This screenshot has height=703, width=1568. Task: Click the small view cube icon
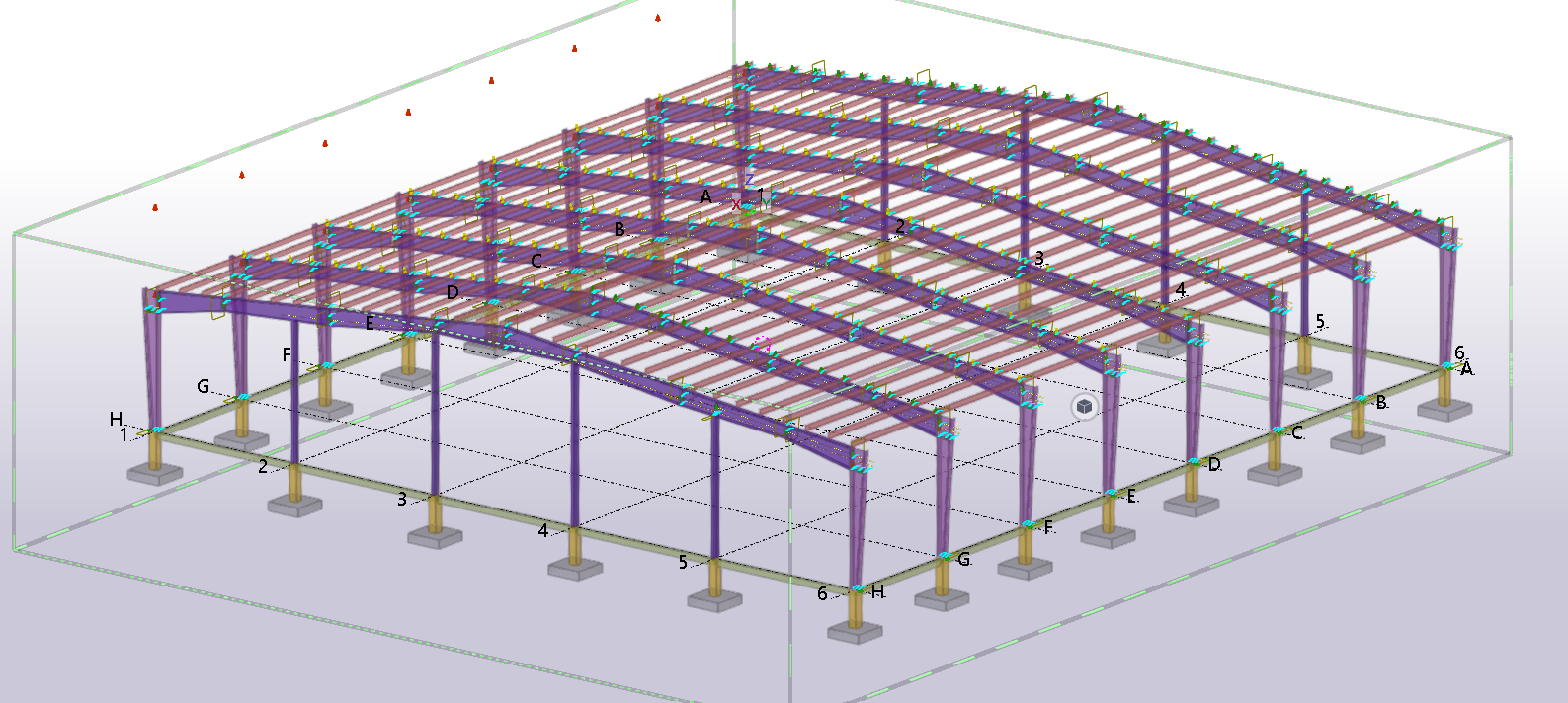[1085, 406]
